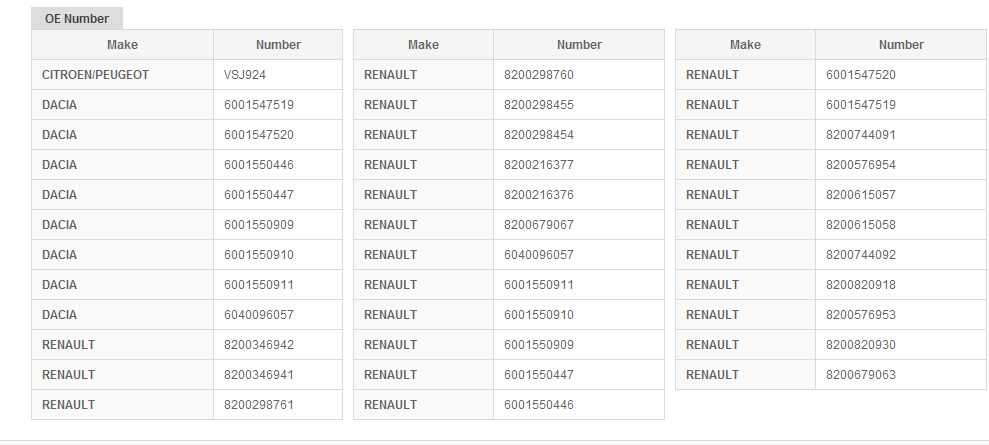989x445 pixels.
Task: Click RENAULT number 8200216377
Action: 539,165
